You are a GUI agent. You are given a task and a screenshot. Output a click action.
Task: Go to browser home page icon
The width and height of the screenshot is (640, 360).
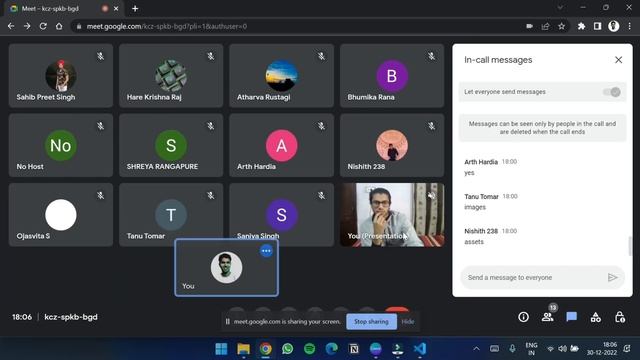[x=59, y=26]
